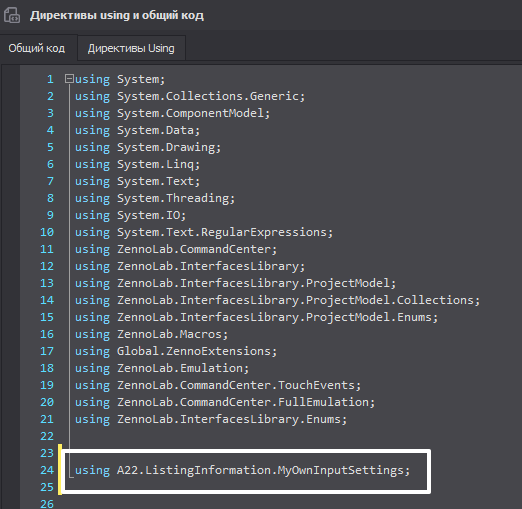Click line number 14 in the gutter
522x509 pixels.
pos(47,300)
